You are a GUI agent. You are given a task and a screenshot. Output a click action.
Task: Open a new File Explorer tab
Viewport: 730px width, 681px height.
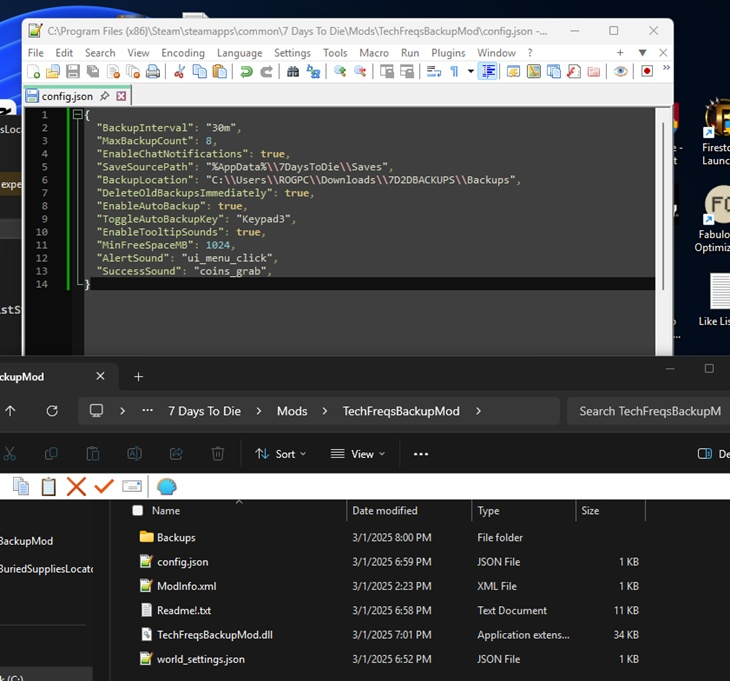(x=138, y=377)
